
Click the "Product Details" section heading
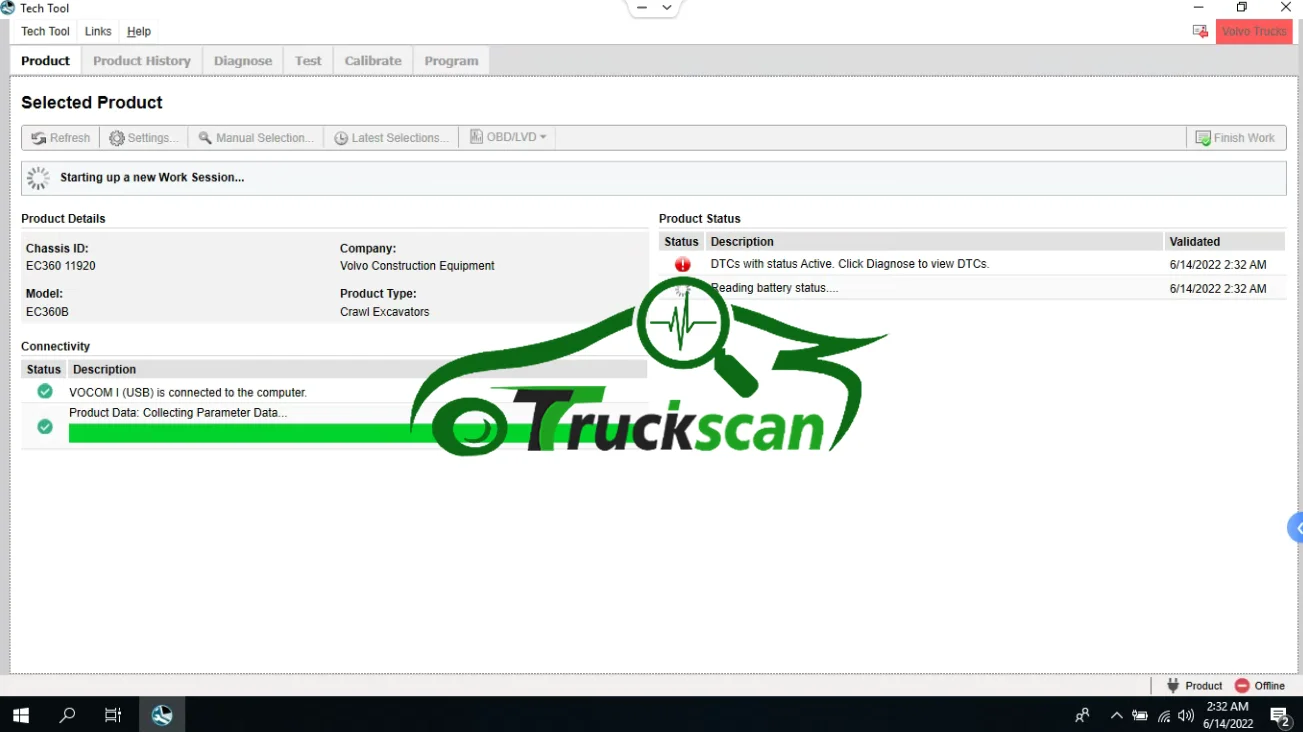(63, 219)
